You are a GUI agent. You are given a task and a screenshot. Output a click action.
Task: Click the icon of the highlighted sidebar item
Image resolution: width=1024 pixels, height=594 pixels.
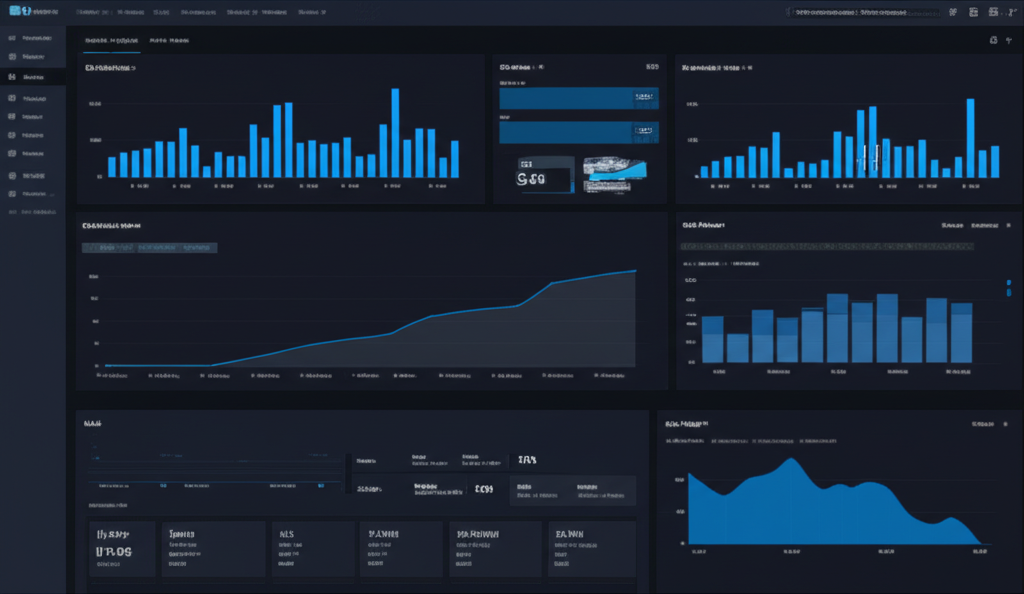[12, 77]
